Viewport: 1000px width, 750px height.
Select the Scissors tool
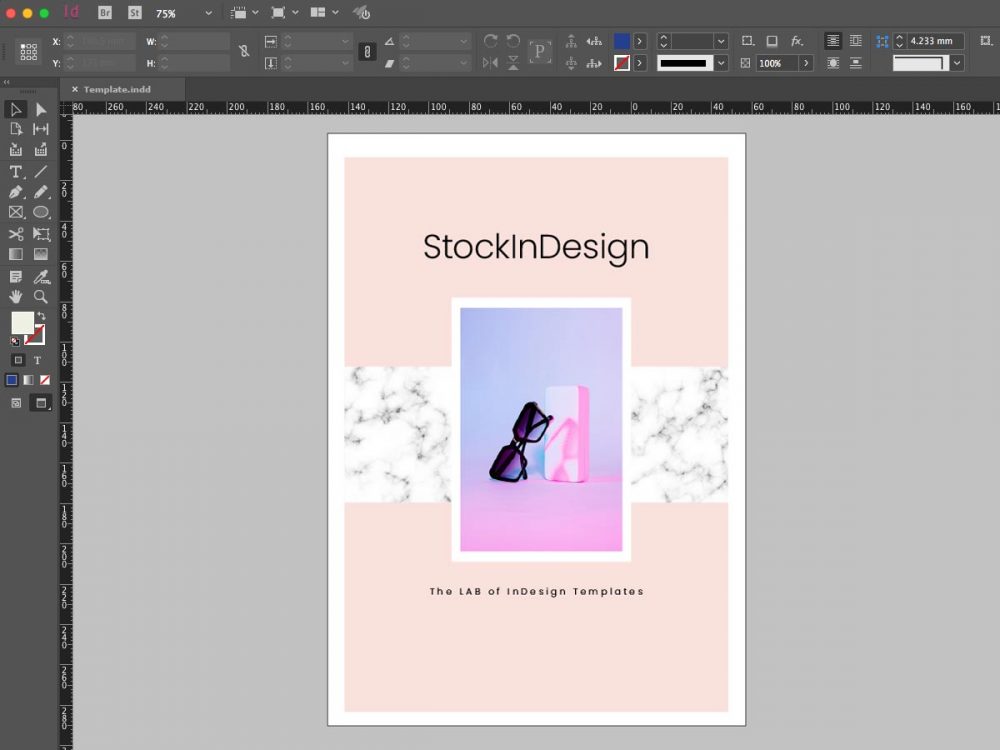16,234
